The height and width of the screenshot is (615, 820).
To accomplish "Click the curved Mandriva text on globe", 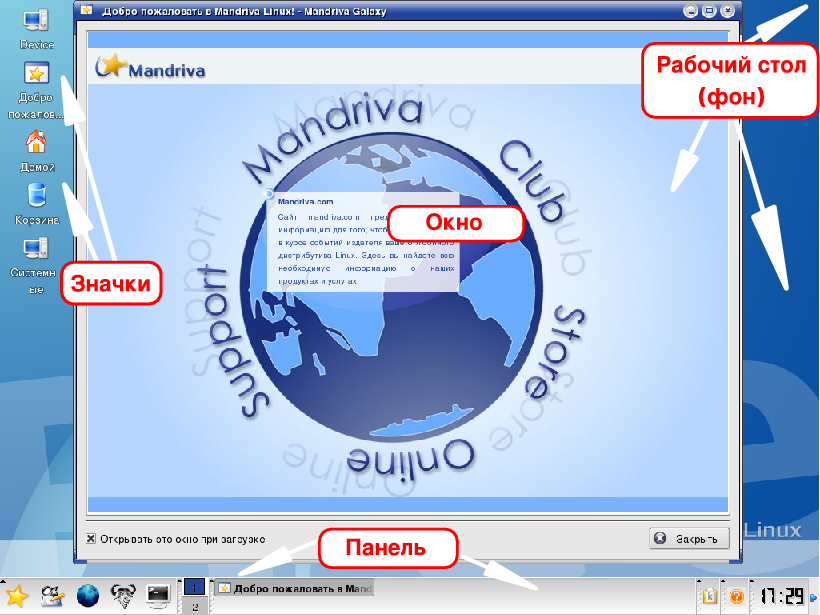I will click(x=333, y=137).
